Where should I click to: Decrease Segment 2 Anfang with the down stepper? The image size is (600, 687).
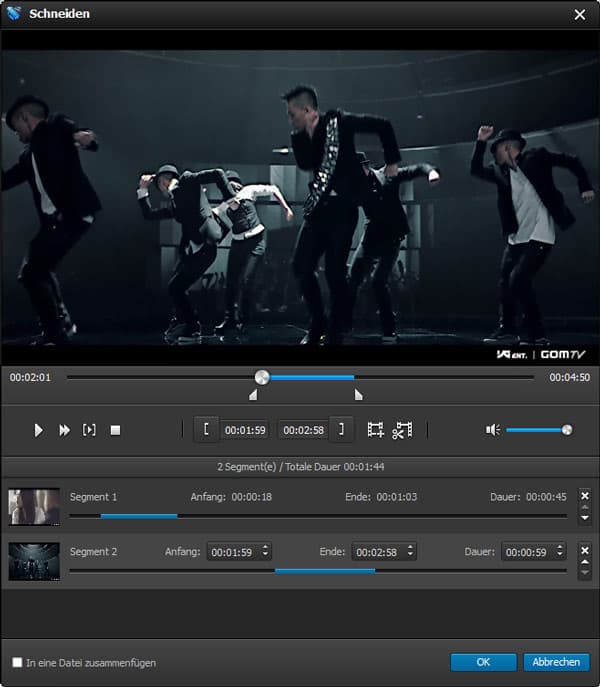pos(265,556)
